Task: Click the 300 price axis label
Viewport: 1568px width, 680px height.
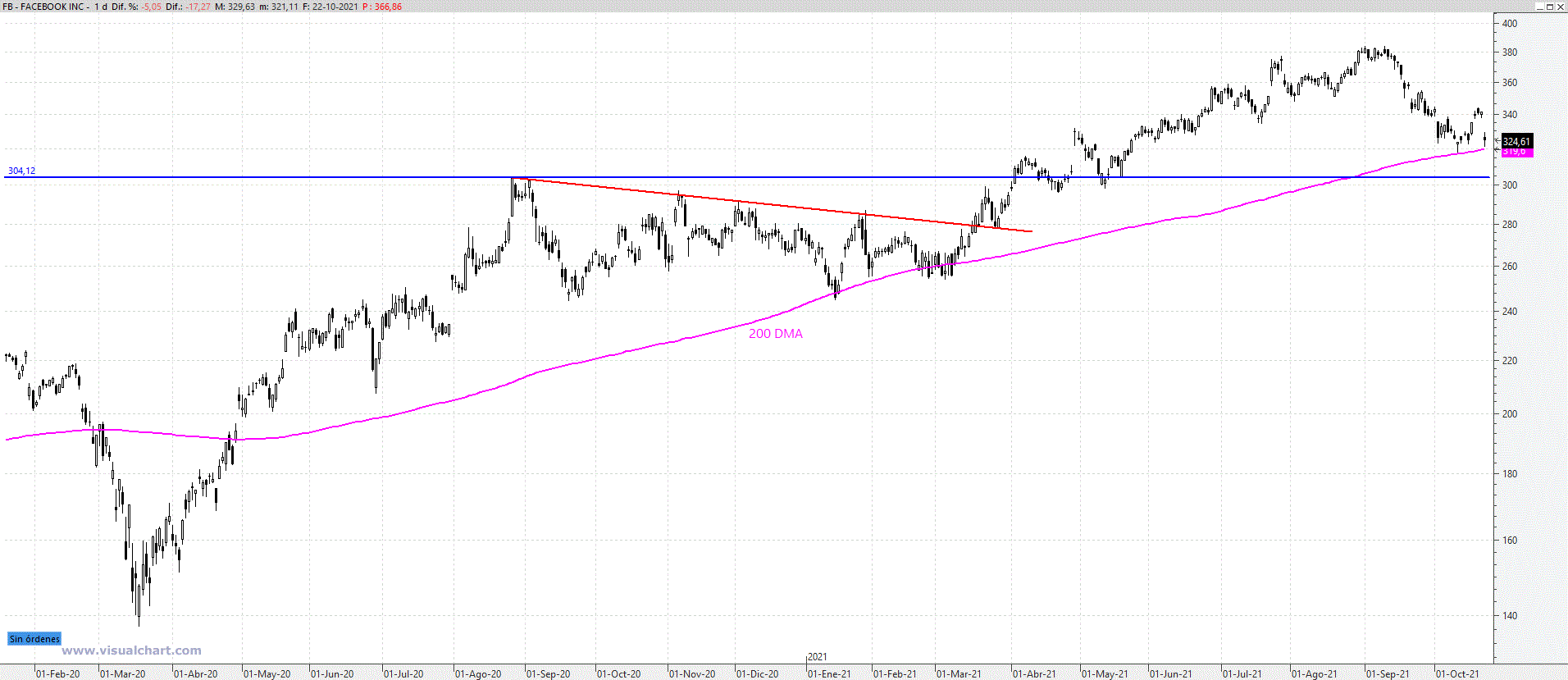Action: pyautogui.click(x=1510, y=185)
